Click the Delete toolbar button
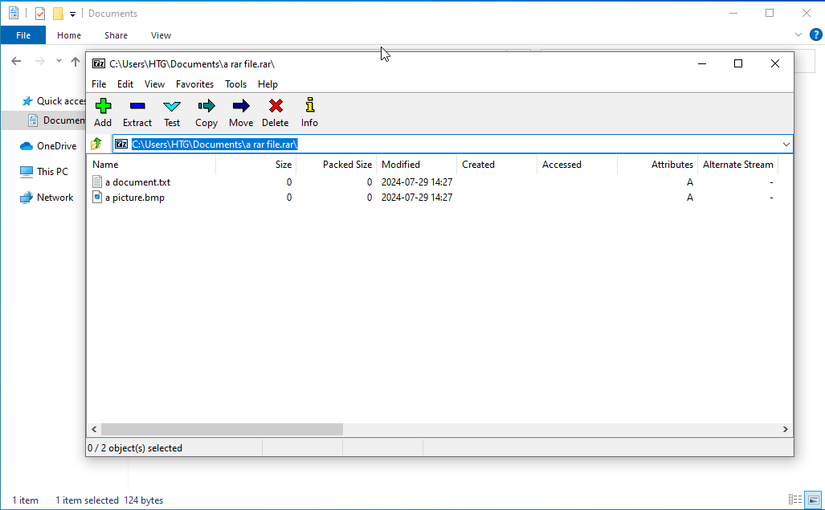Image resolution: width=825 pixels, height=510 pixels. [x=275, y=113]
